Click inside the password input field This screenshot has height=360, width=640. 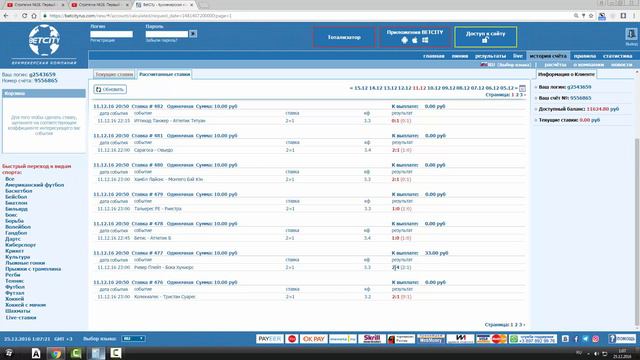coord(167,34)
